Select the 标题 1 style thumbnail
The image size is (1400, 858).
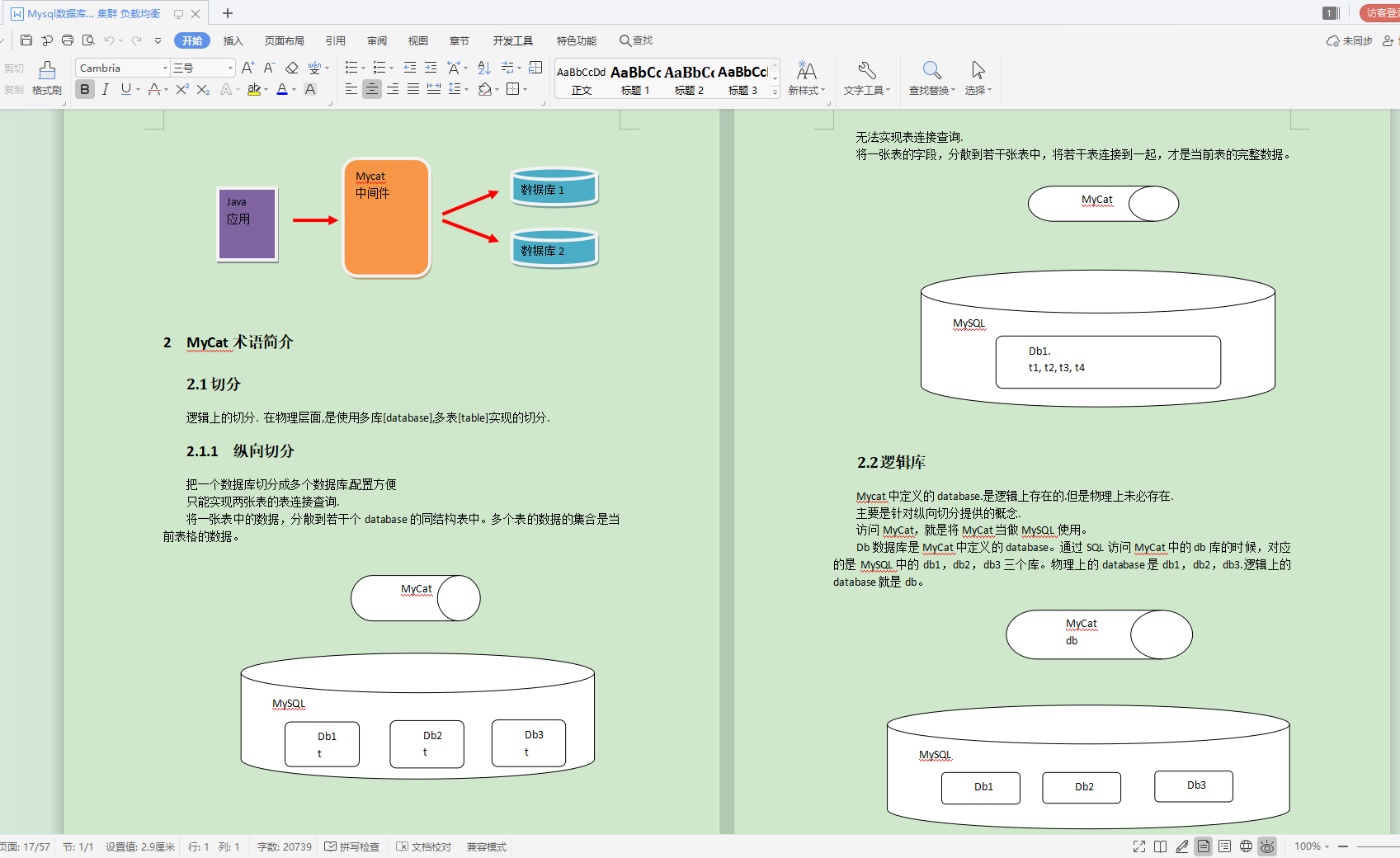tap(634, 78)
